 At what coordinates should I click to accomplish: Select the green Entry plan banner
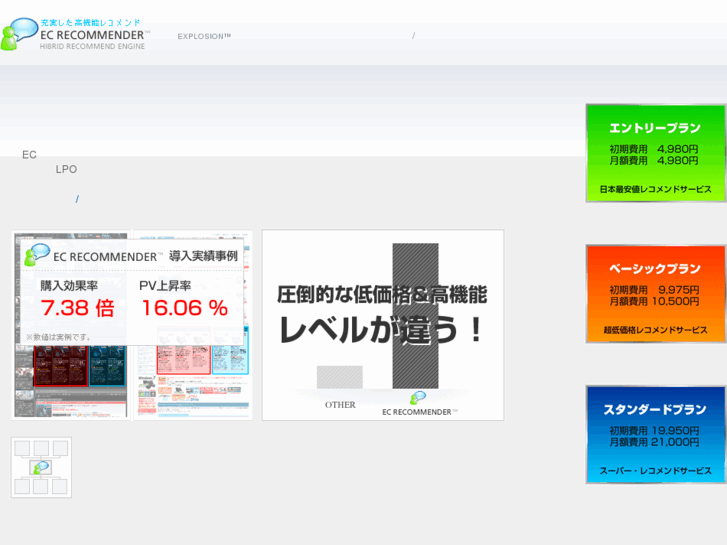click(x=656, y=153)
